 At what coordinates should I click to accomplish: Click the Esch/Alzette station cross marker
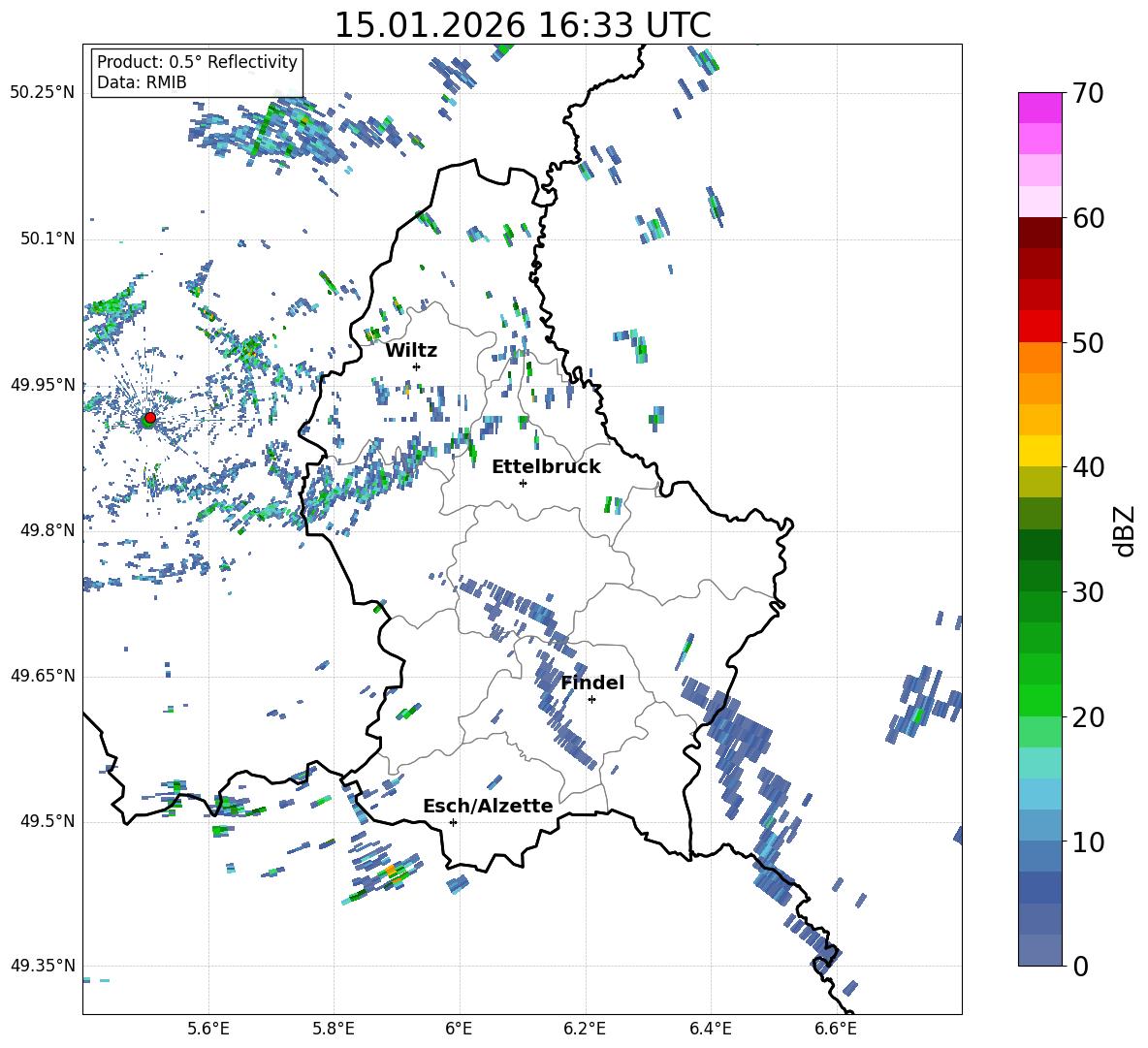click(453, 822)
